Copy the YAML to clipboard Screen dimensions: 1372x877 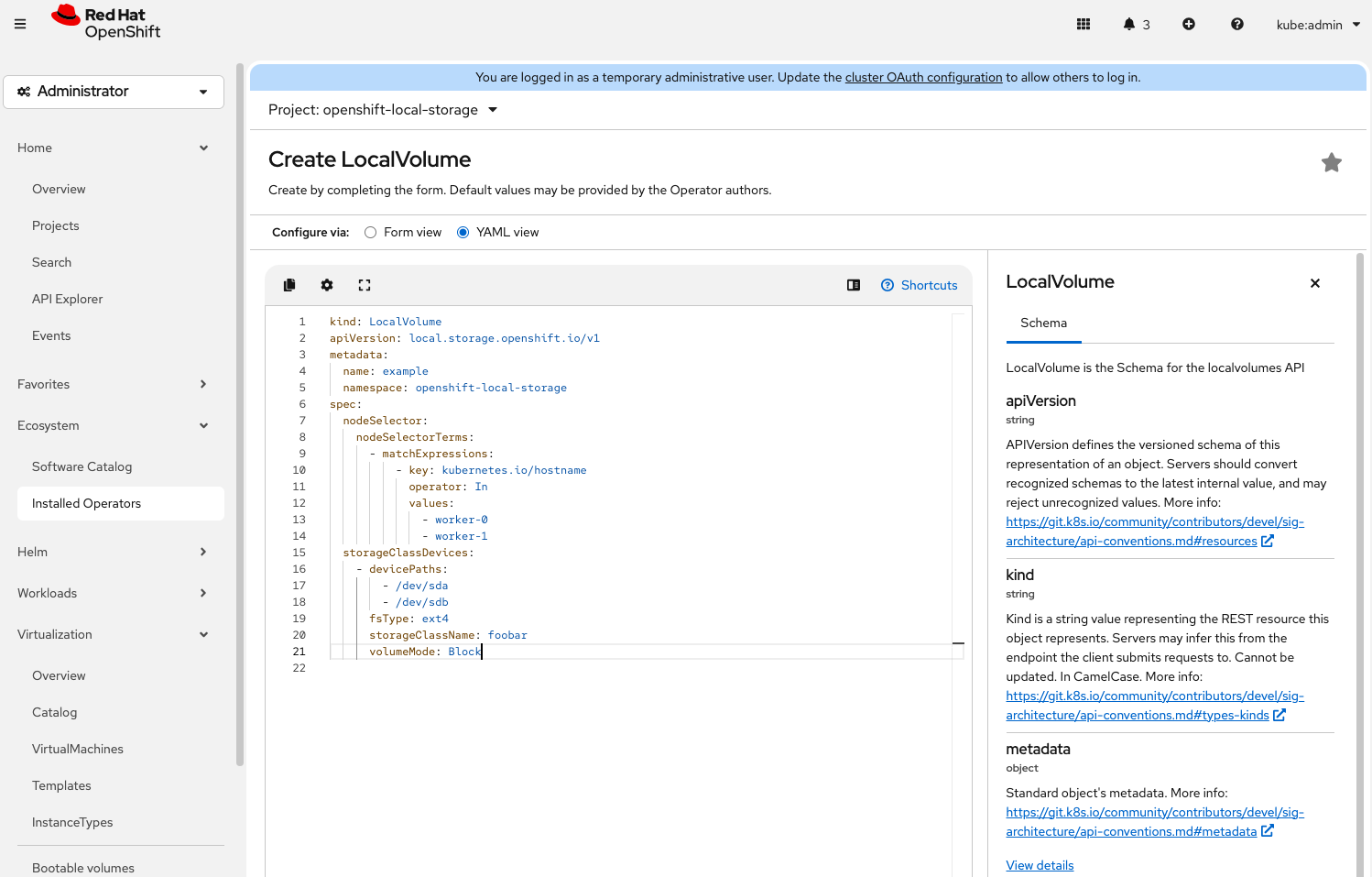click(x=289, y=285)
